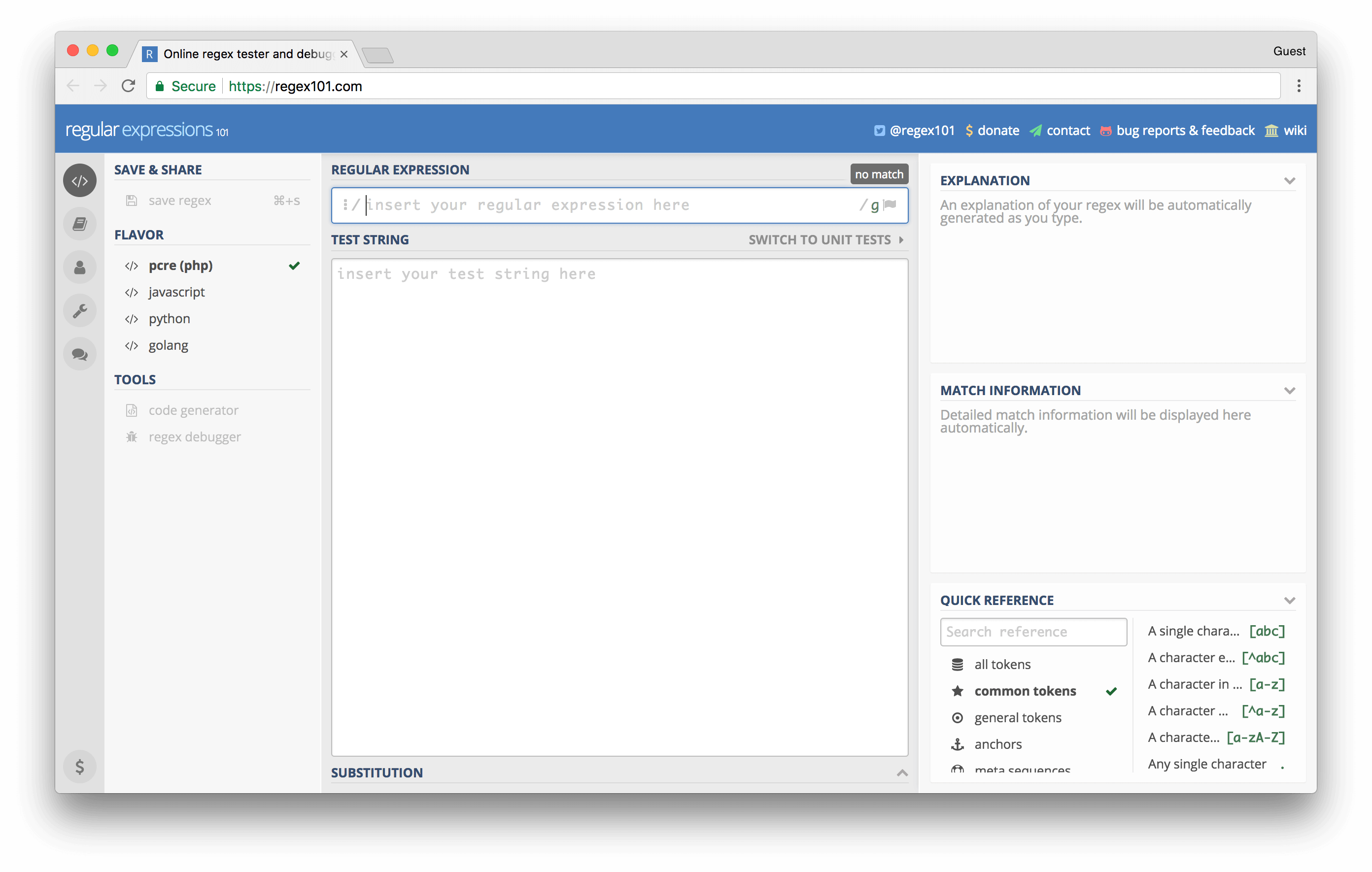
Task: Select anchors category in quick reference
Action: [x=997, y=744]
